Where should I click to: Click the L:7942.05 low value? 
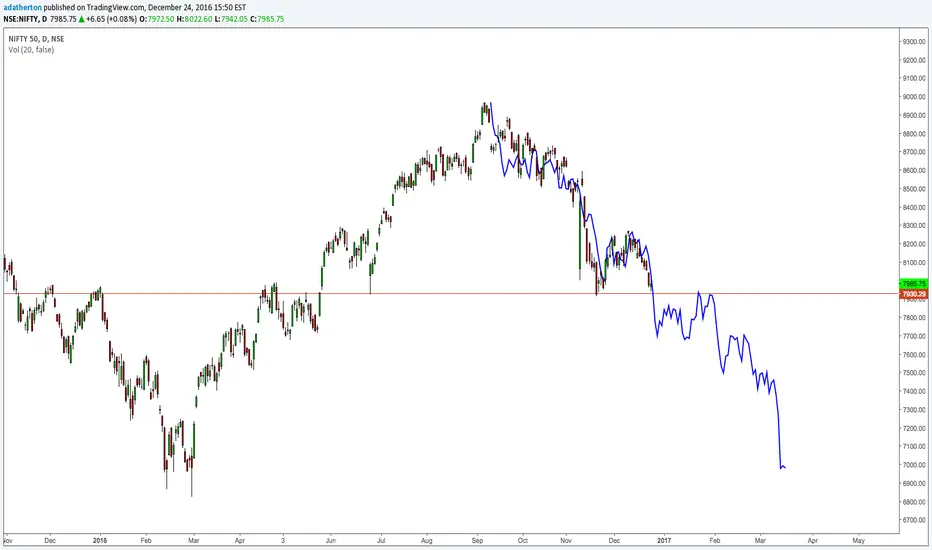coord(231,19)
